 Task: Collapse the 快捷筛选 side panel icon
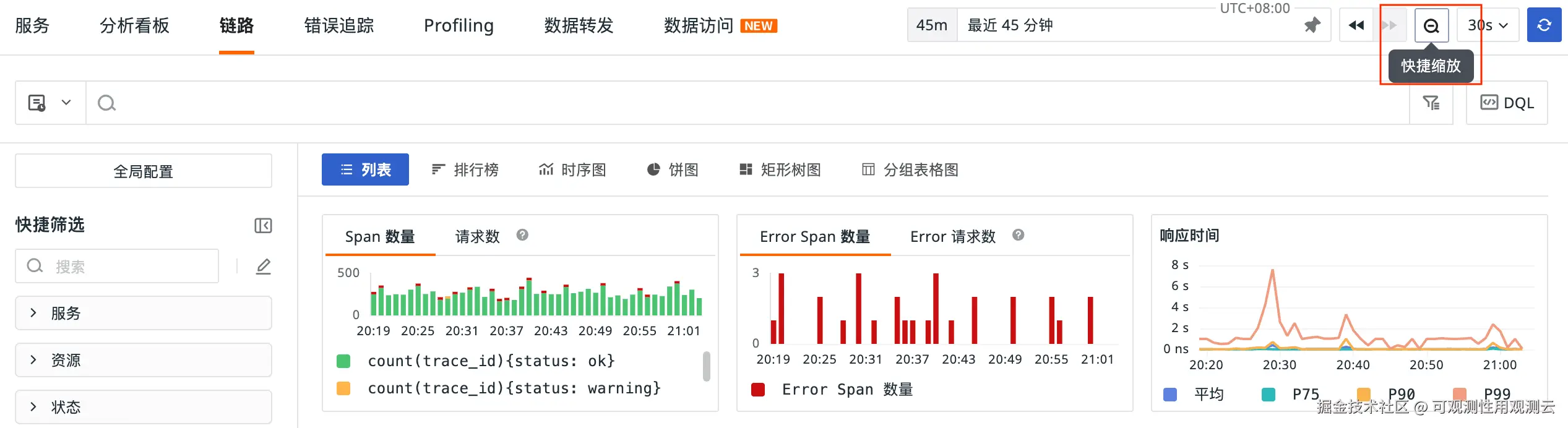point(263,225)
